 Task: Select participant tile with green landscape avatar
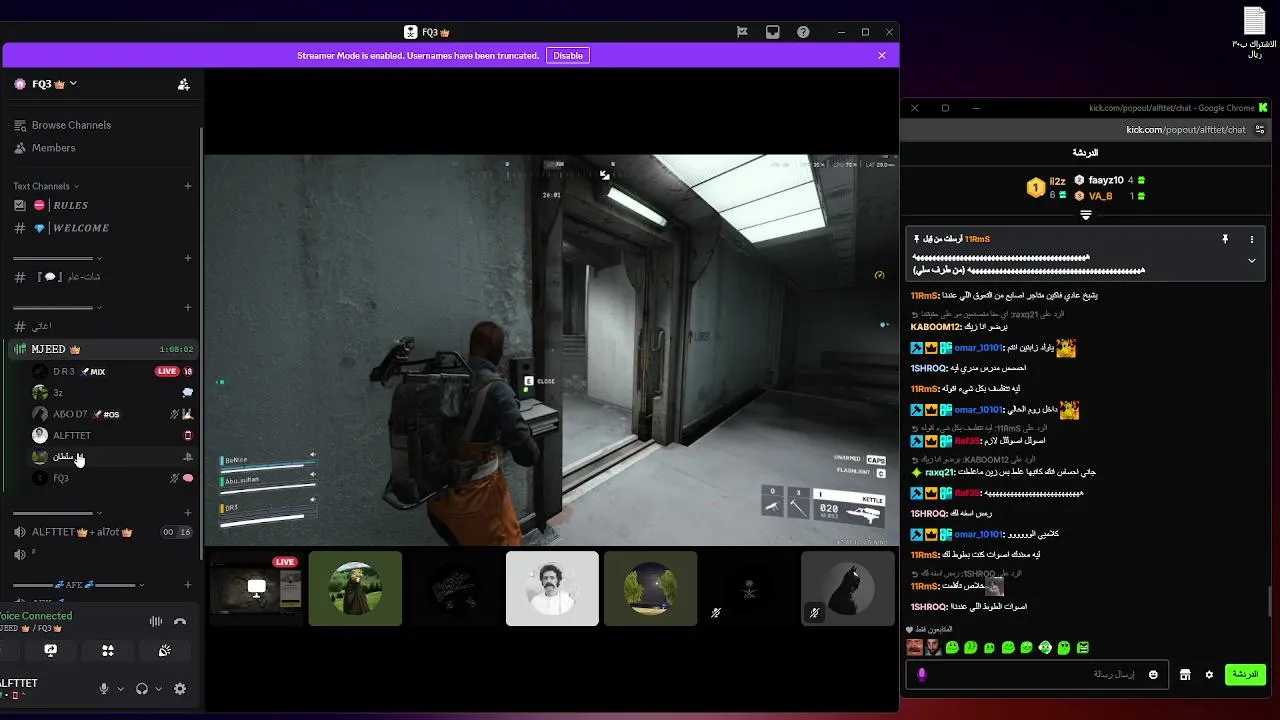click(355, 589)
